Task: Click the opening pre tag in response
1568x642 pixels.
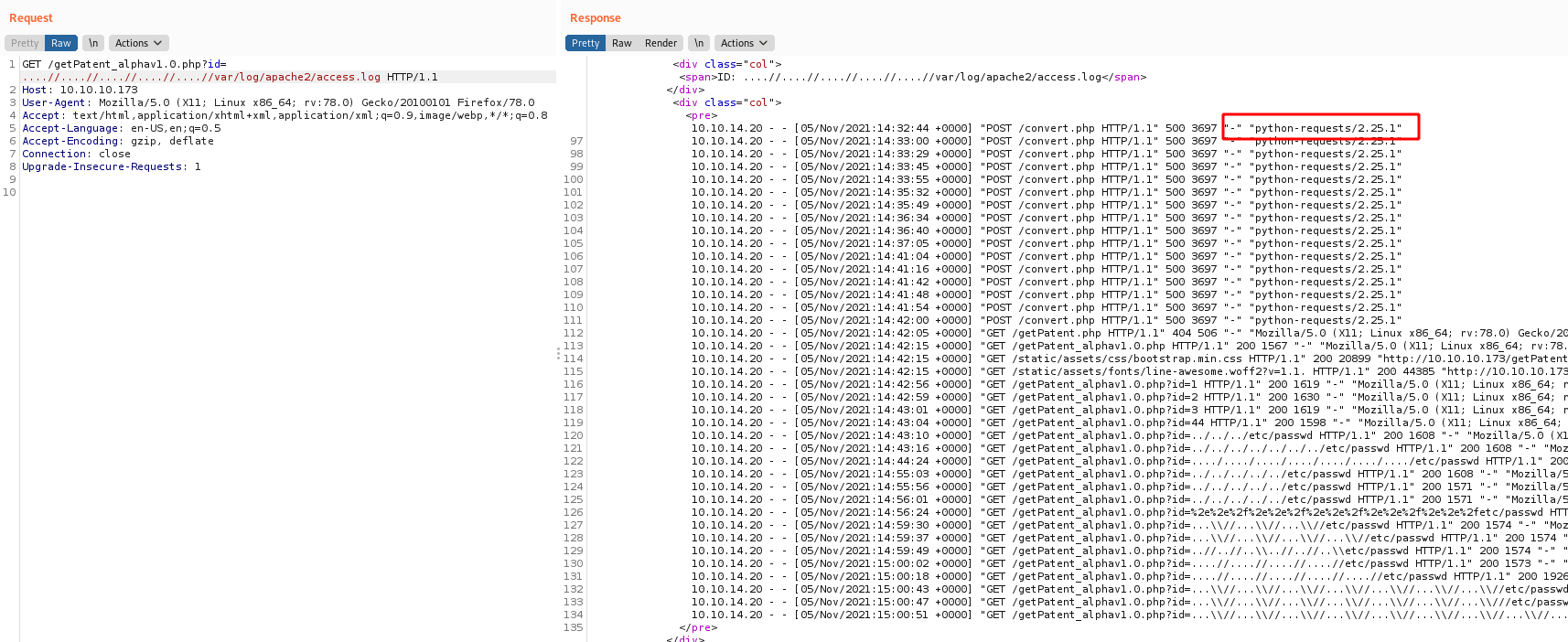Action: click(x=702, y=115)
